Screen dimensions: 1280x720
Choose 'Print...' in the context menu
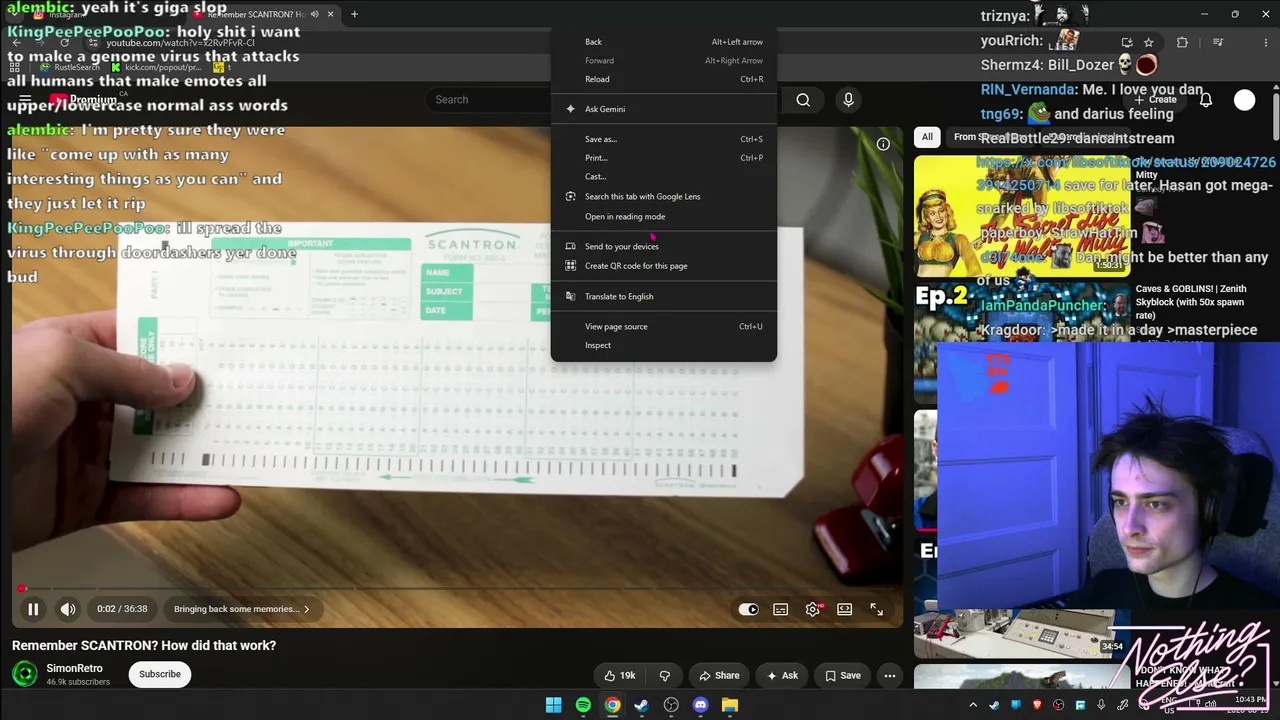click(x=664, y=158)
